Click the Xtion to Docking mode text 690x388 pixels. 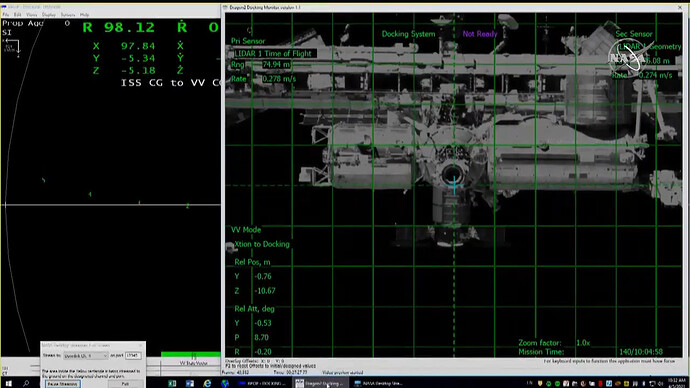[x=262, y=244]
